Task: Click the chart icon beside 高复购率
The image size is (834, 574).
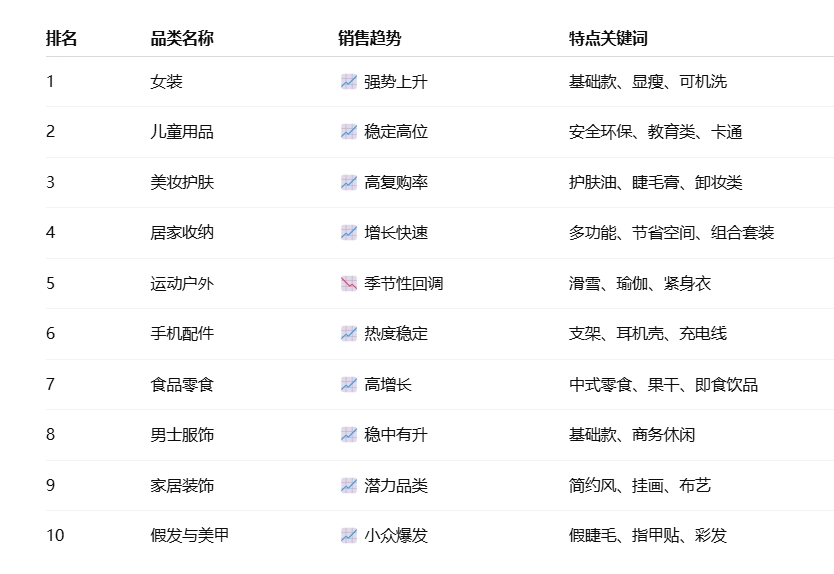Action: coord(349,182)
